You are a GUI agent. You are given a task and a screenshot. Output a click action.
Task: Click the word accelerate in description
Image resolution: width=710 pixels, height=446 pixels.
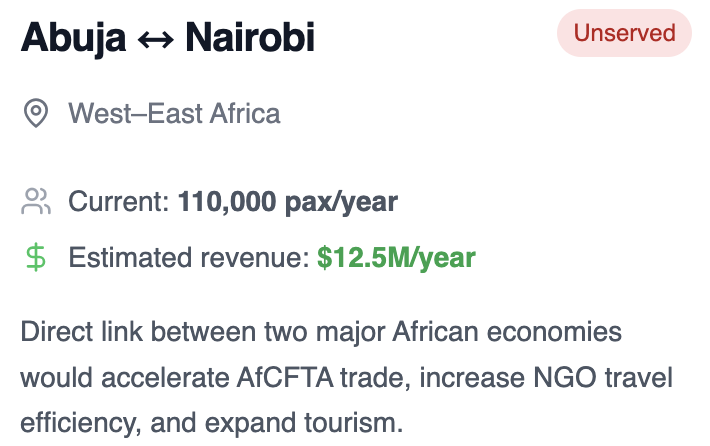point(165,377)
